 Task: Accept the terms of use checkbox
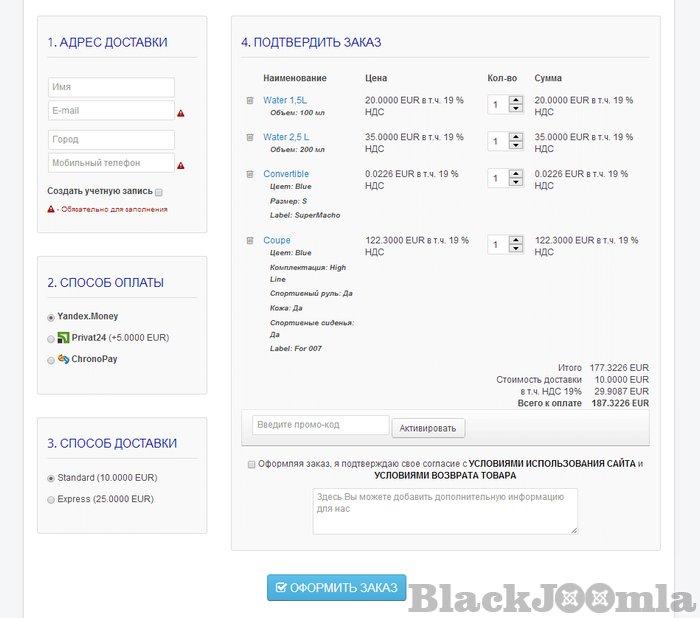[x=250, y=464]
